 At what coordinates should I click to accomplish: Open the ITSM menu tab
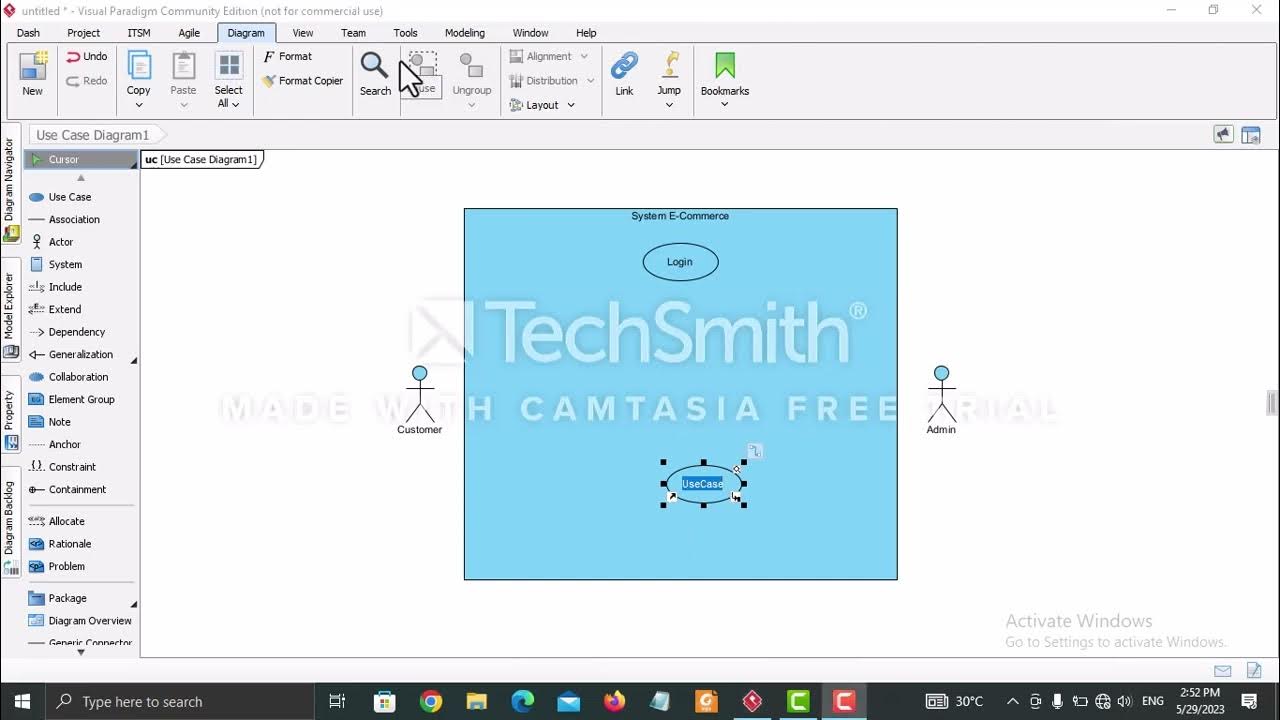tap(139, 33)
